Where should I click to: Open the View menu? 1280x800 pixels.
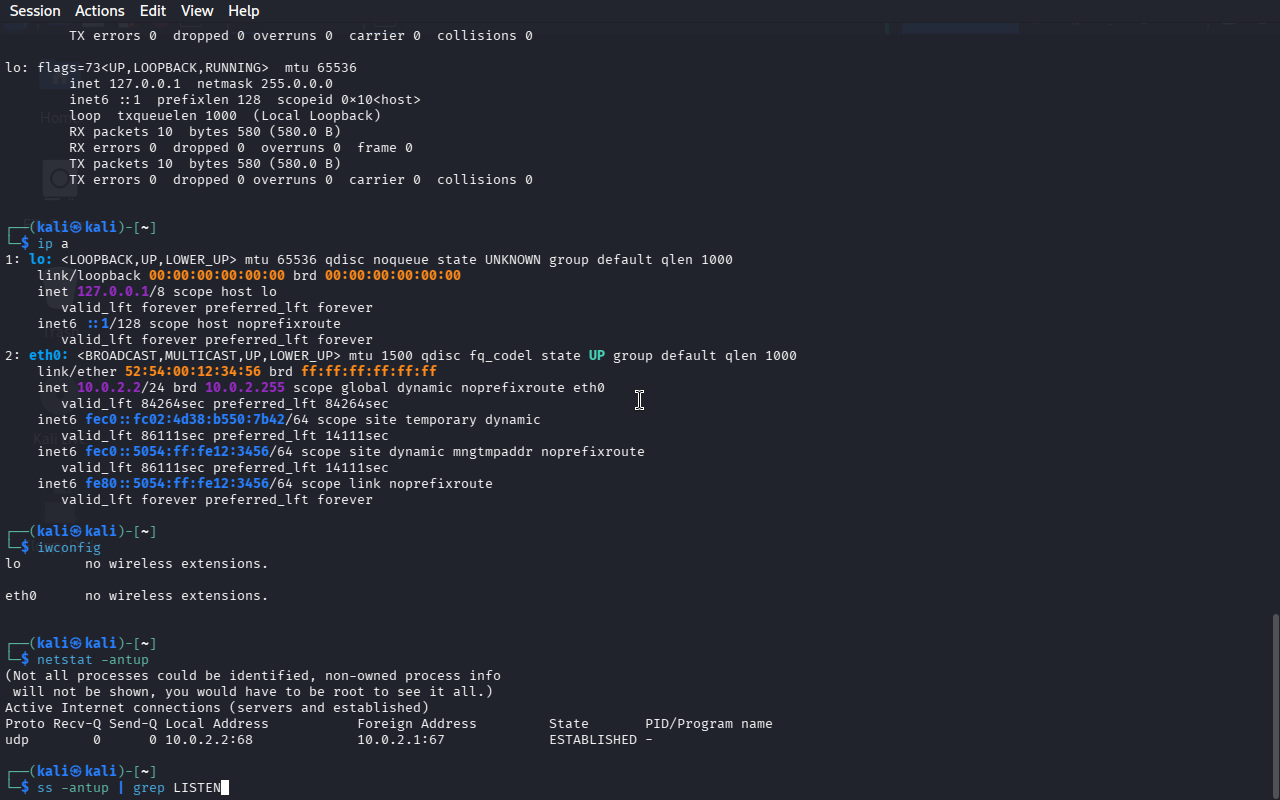point(197,11)
